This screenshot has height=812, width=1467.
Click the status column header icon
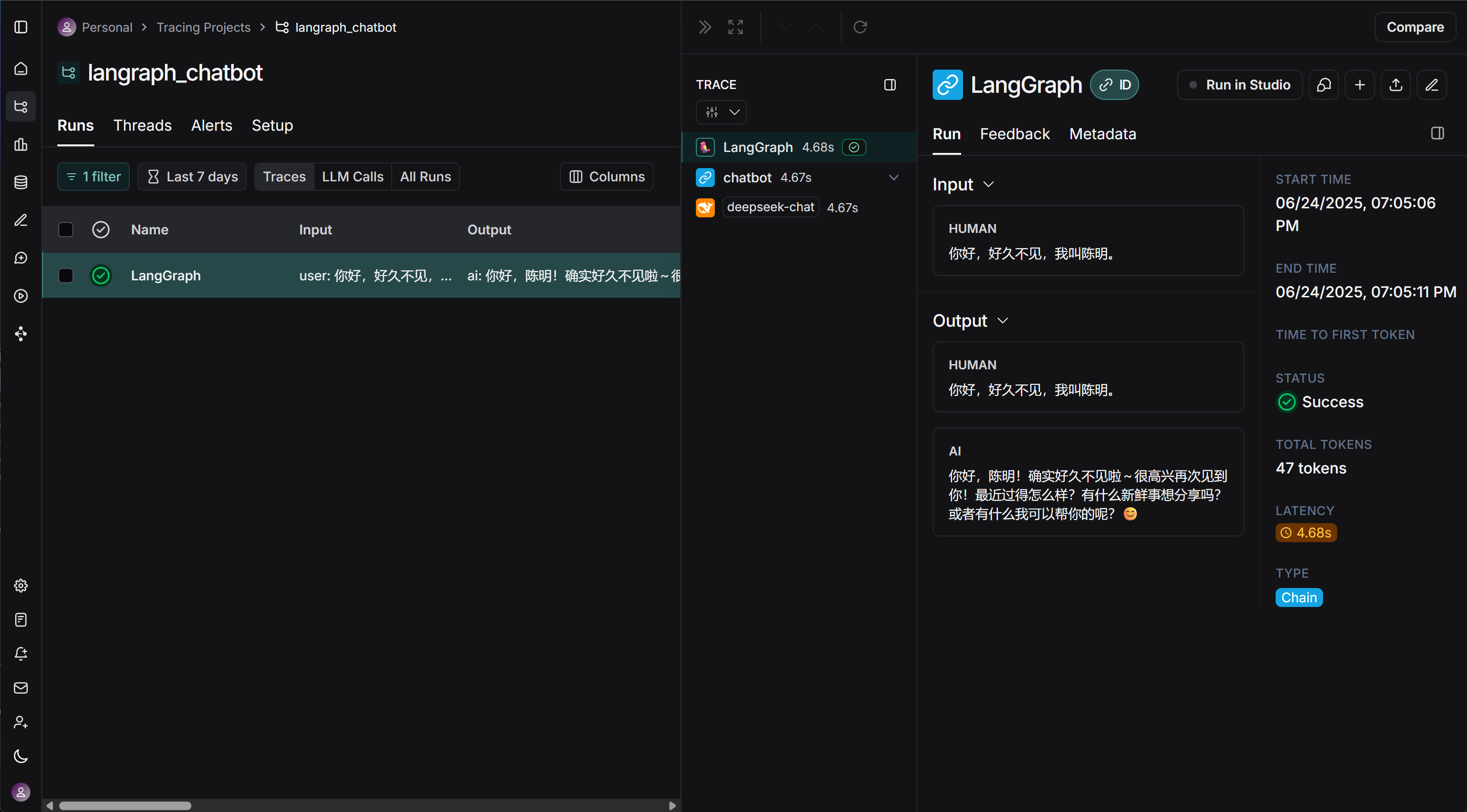(x=101, y=230)
